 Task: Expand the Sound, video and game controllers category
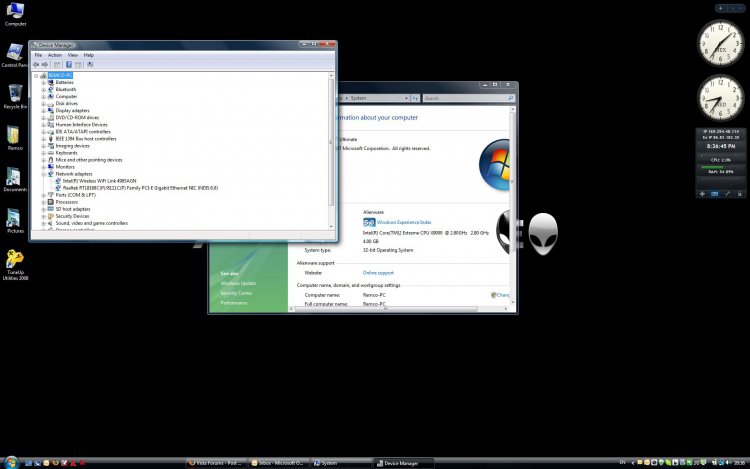pyautogui.click(x=44, y=223)
